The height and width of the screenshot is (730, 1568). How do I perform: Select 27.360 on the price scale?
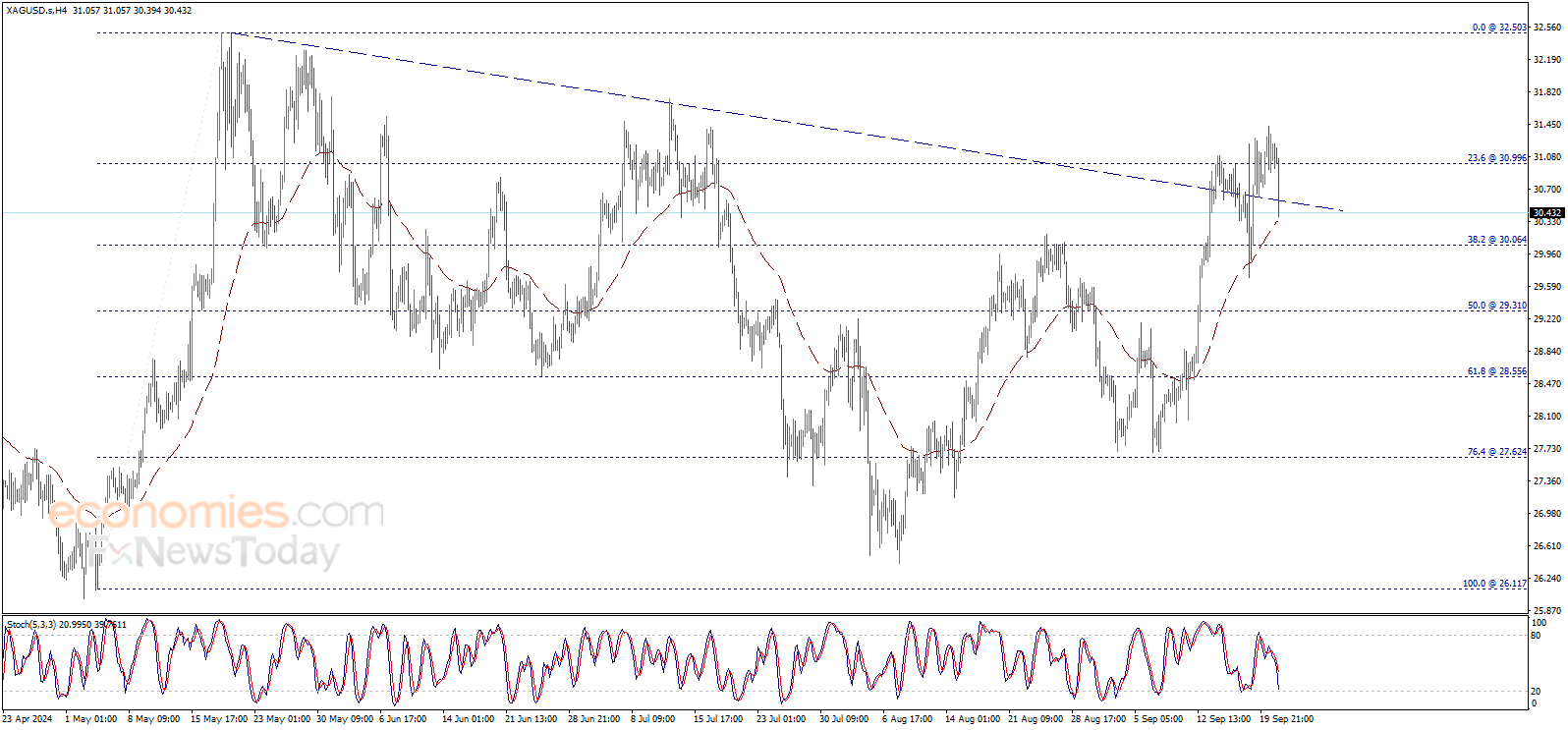tap(1547, 481)
